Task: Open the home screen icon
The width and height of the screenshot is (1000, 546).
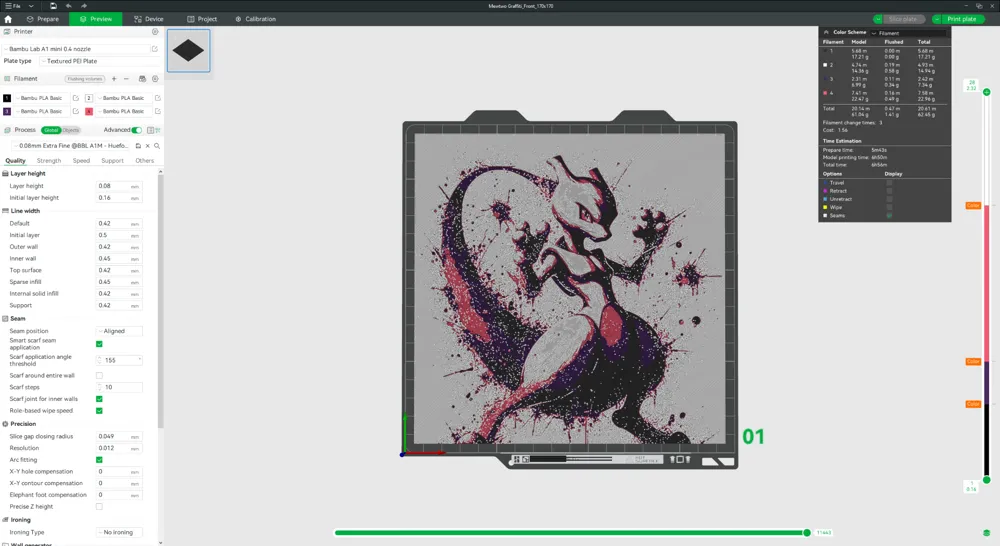Action: coord(8,19)
